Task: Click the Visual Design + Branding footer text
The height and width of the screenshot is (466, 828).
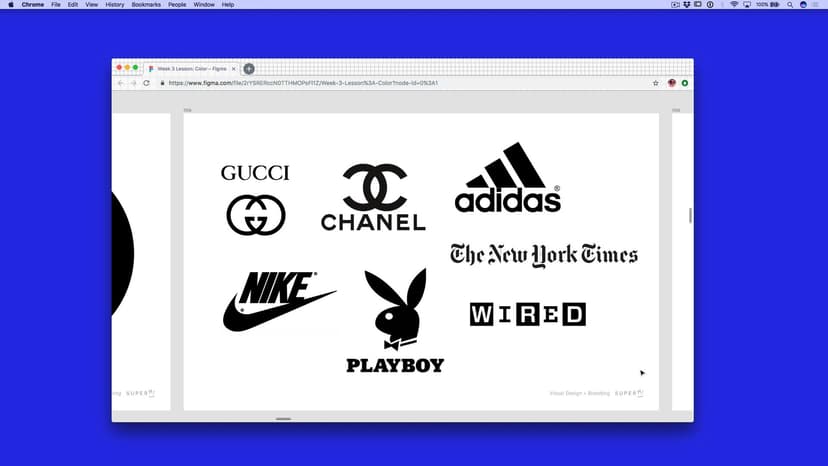Action: pyautogui.click(x=579, y=393)
